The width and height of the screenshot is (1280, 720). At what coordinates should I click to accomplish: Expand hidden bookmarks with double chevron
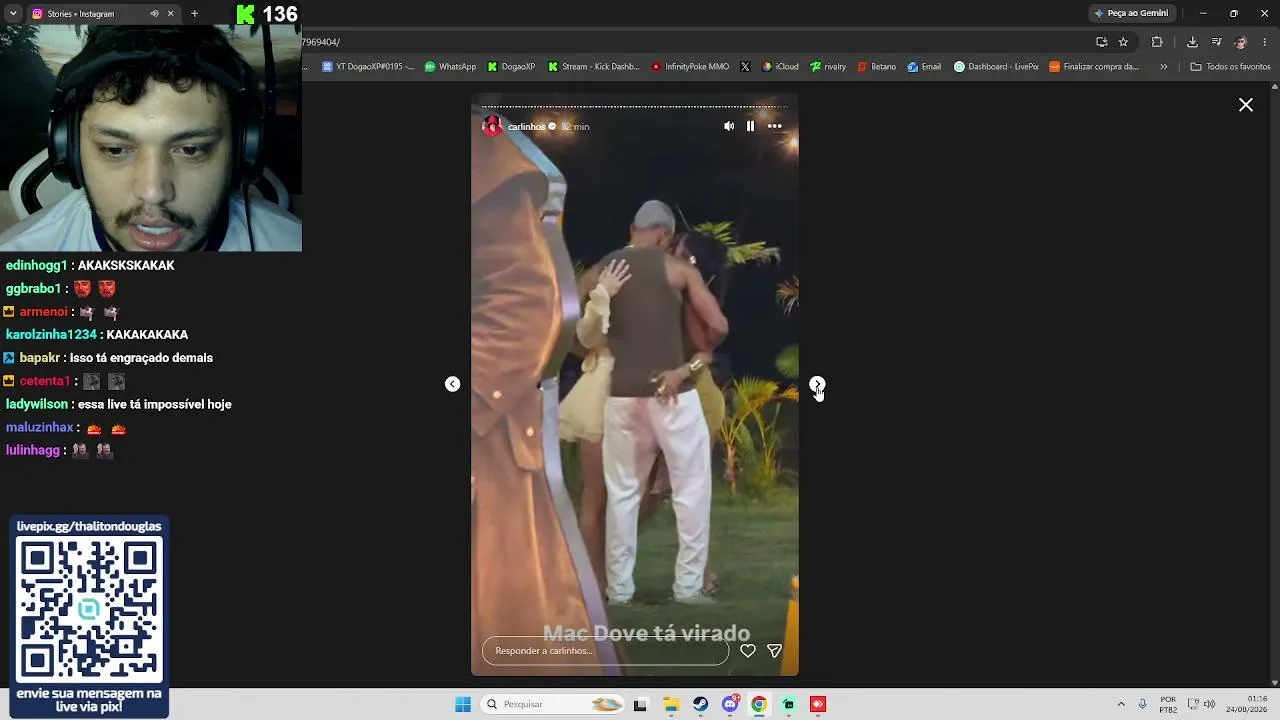click(1163, 67)
